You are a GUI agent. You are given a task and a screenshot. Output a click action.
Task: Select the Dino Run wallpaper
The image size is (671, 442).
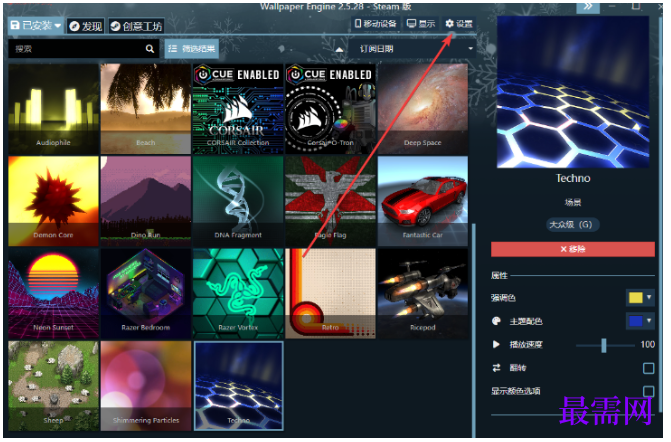point(146,201)
